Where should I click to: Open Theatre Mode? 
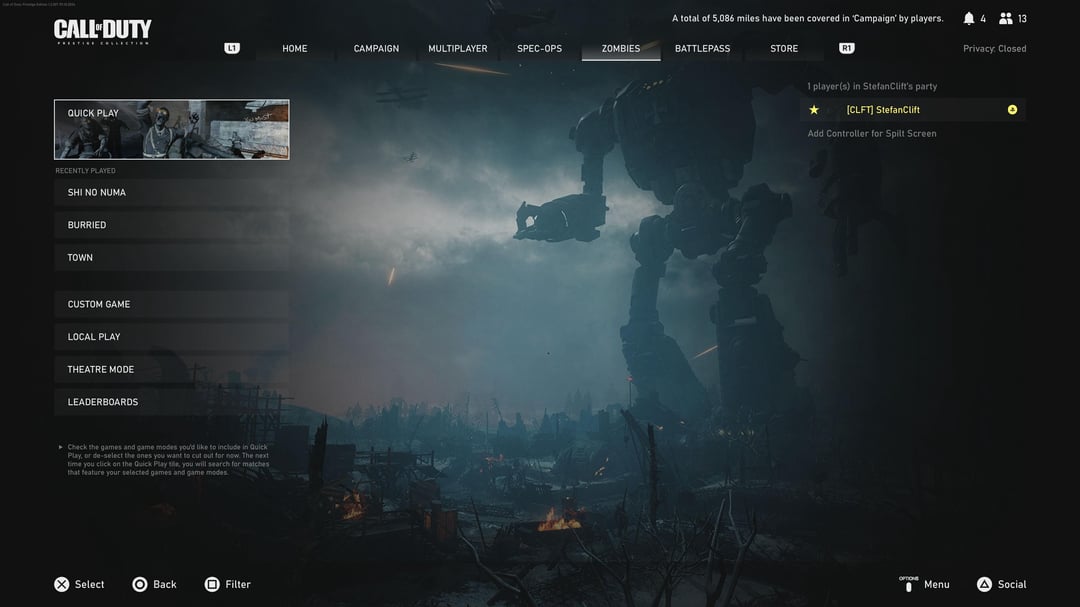tap(172, 369)
